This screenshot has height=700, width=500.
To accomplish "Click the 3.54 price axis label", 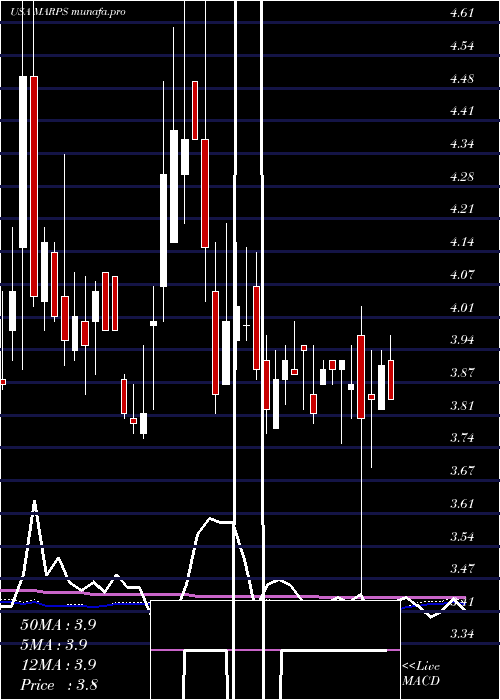I will tap(462, 536).
